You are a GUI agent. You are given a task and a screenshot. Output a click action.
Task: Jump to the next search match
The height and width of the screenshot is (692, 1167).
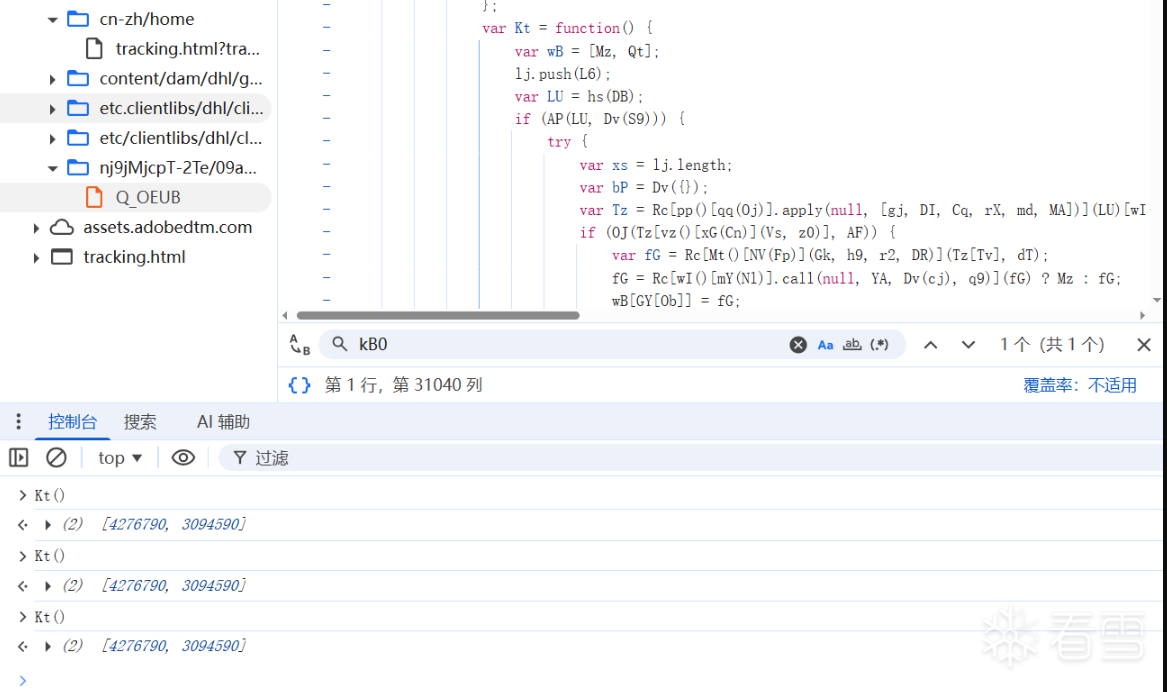click(968, 345)
